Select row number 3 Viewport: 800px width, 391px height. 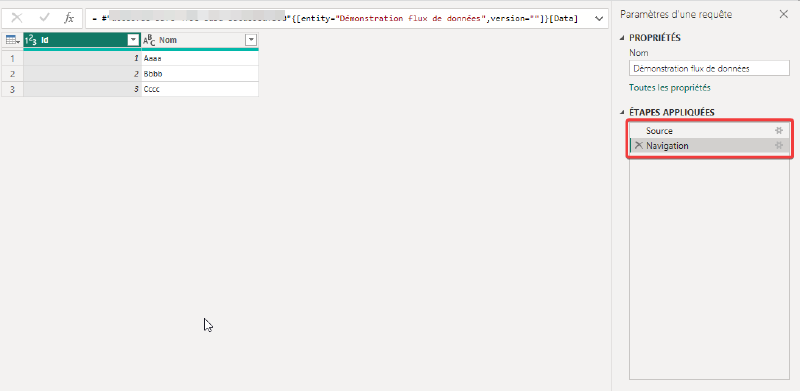click(12, 89)
